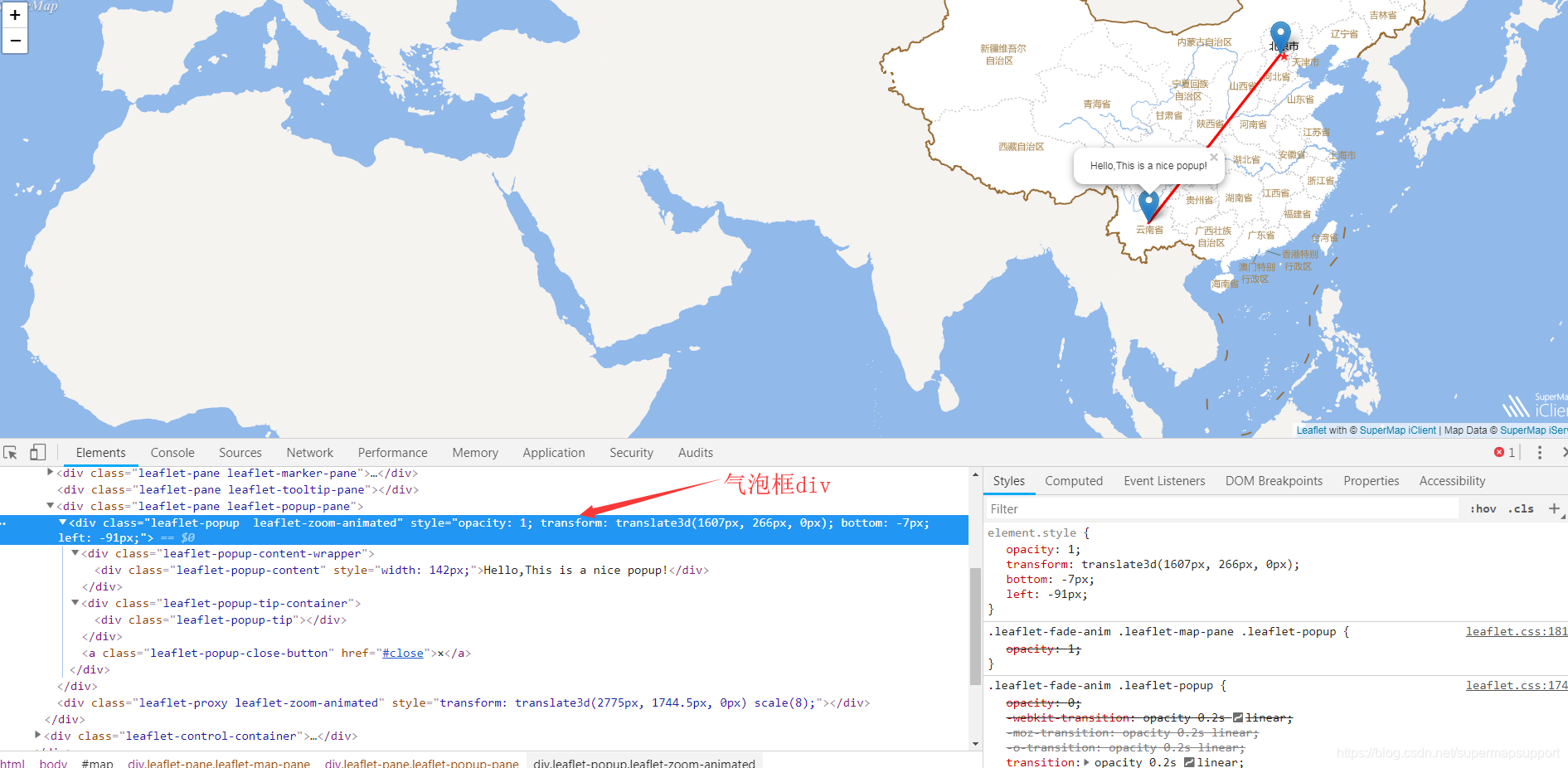Select the leaflet-popup-tip div row

pyautogui.click(x=220, y=620)
